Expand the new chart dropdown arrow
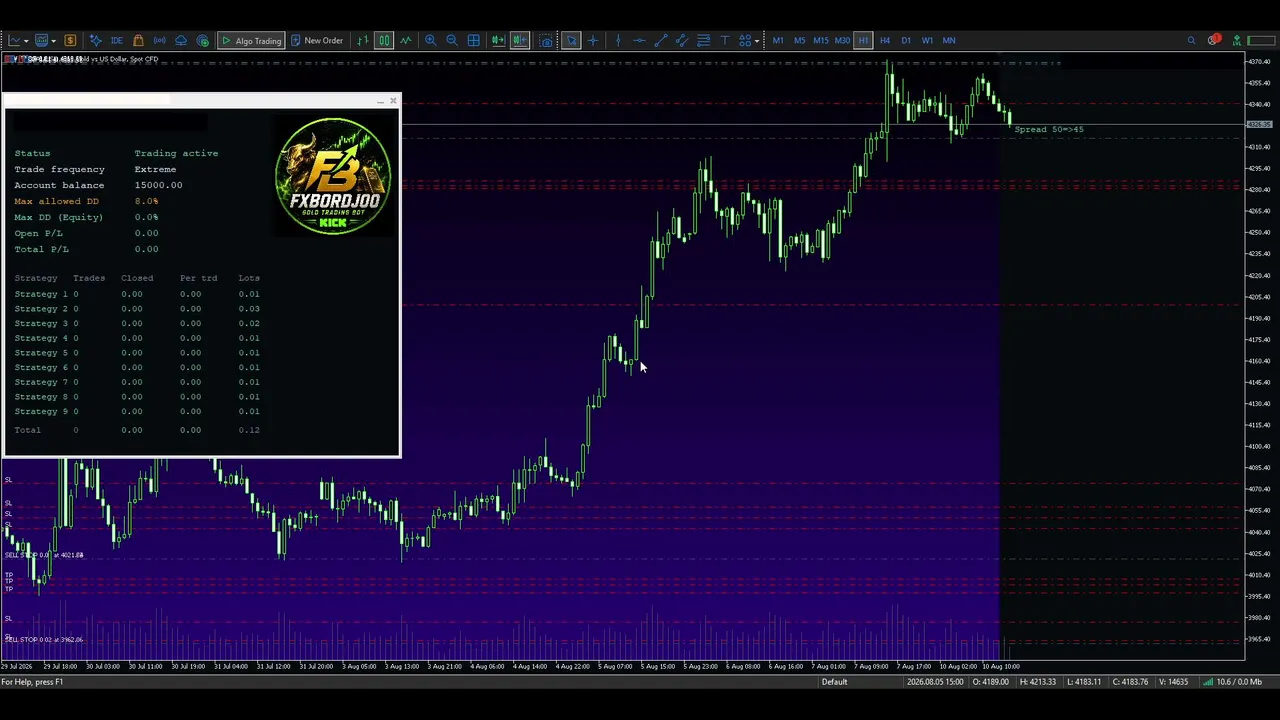 [26, 41]
